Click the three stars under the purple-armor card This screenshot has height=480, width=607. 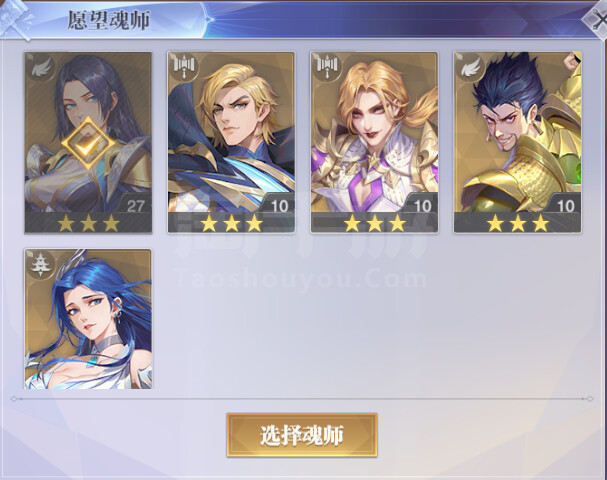click(374, 223)
